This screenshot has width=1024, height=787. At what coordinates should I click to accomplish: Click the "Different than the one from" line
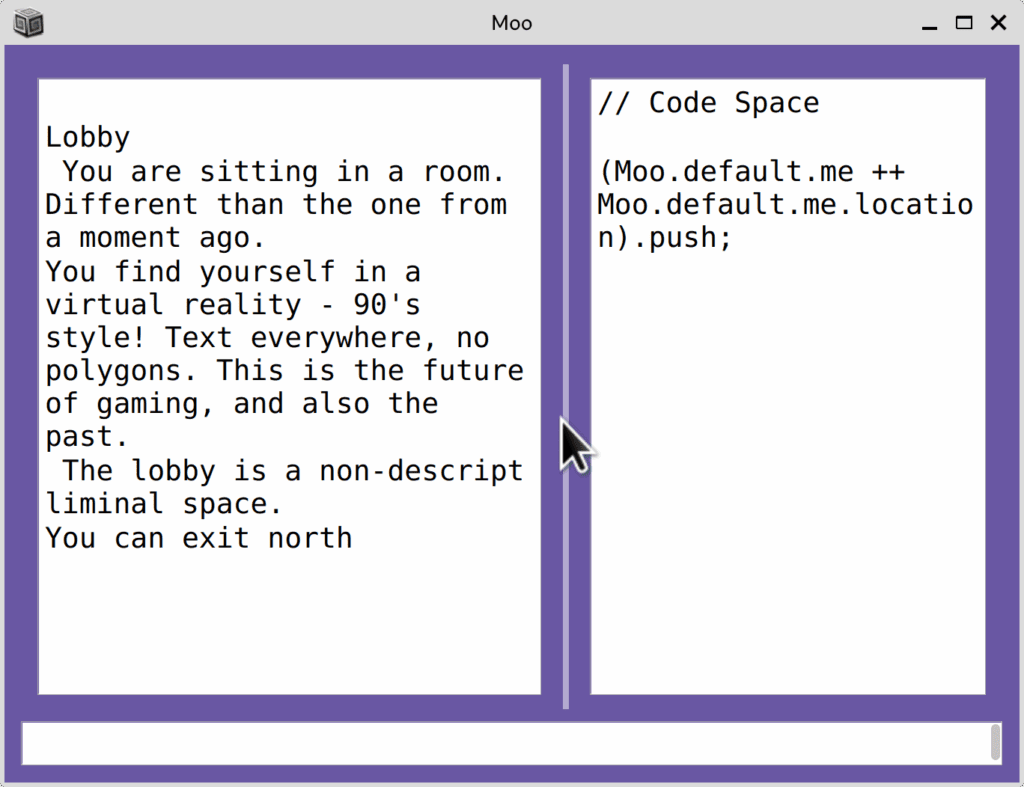[276, 205]
